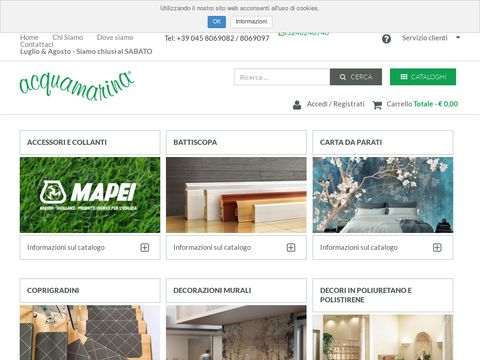Open the CATALOGHI button
Viewport: 480px width, 360px height.
[423, 77]
